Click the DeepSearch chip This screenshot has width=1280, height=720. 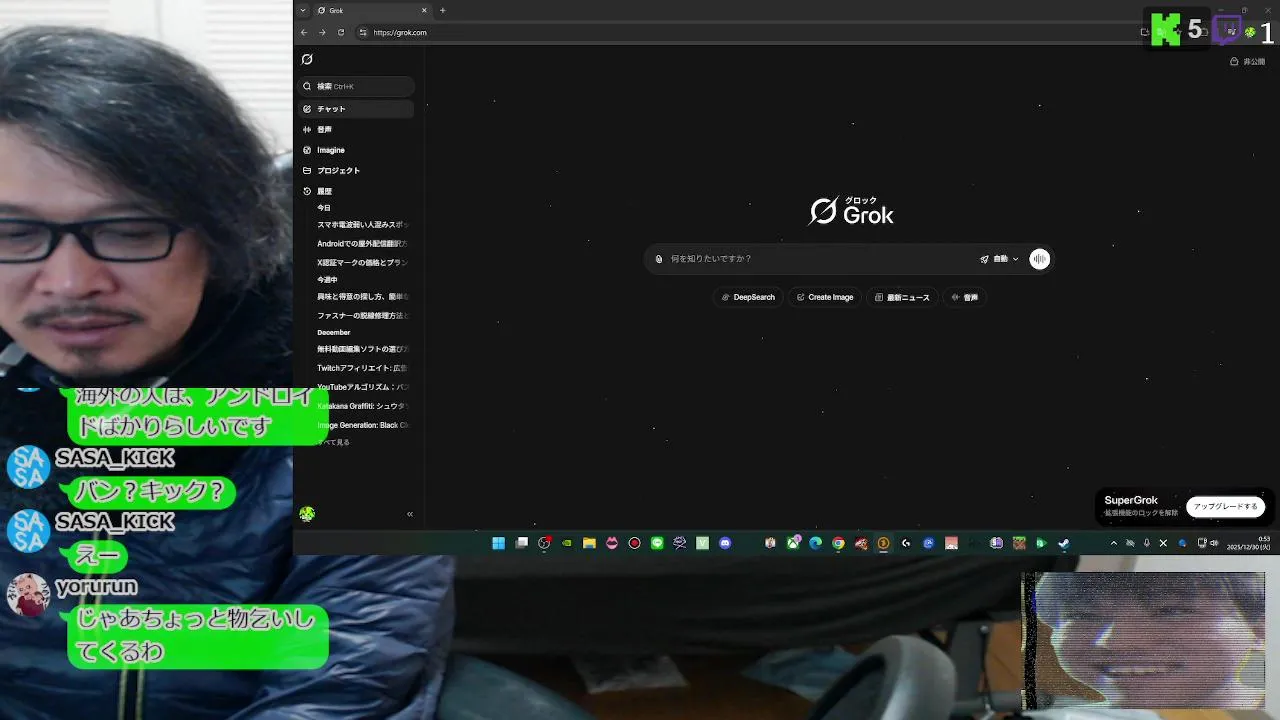point(748,297)
